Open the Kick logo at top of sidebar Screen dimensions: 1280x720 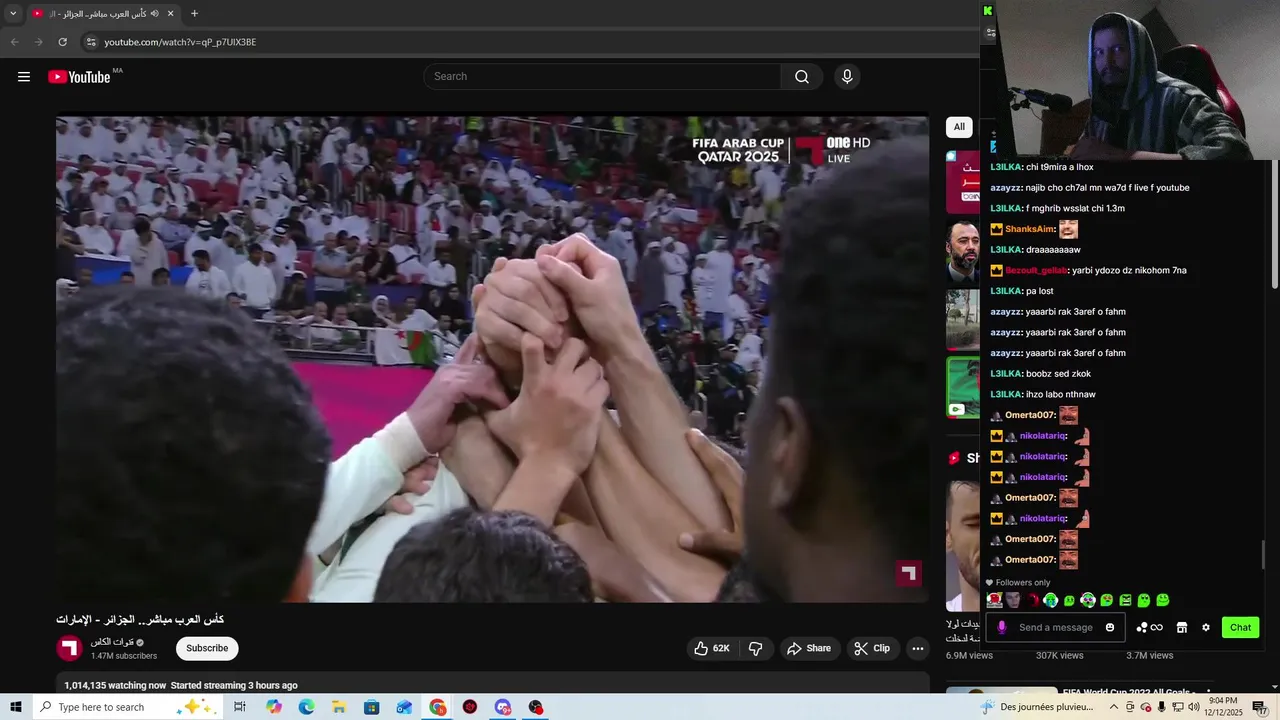pos(988,10)
